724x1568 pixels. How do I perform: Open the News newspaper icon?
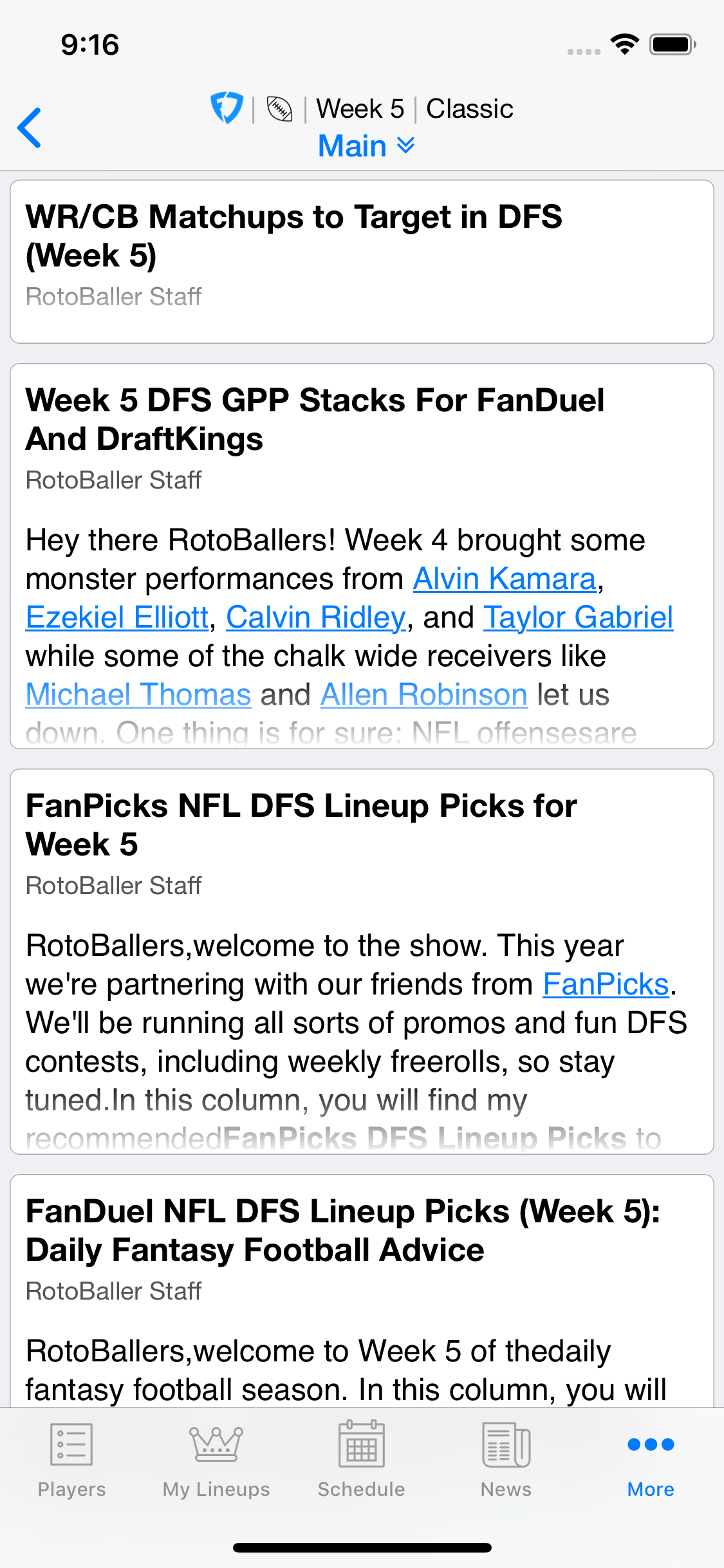click(x=506, y=1444)
